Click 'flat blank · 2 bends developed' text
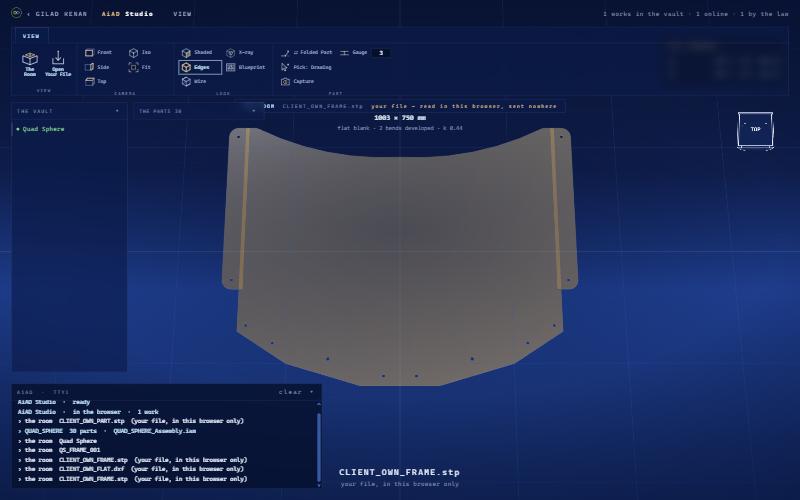The image size is (800, 500). (400, 128)
